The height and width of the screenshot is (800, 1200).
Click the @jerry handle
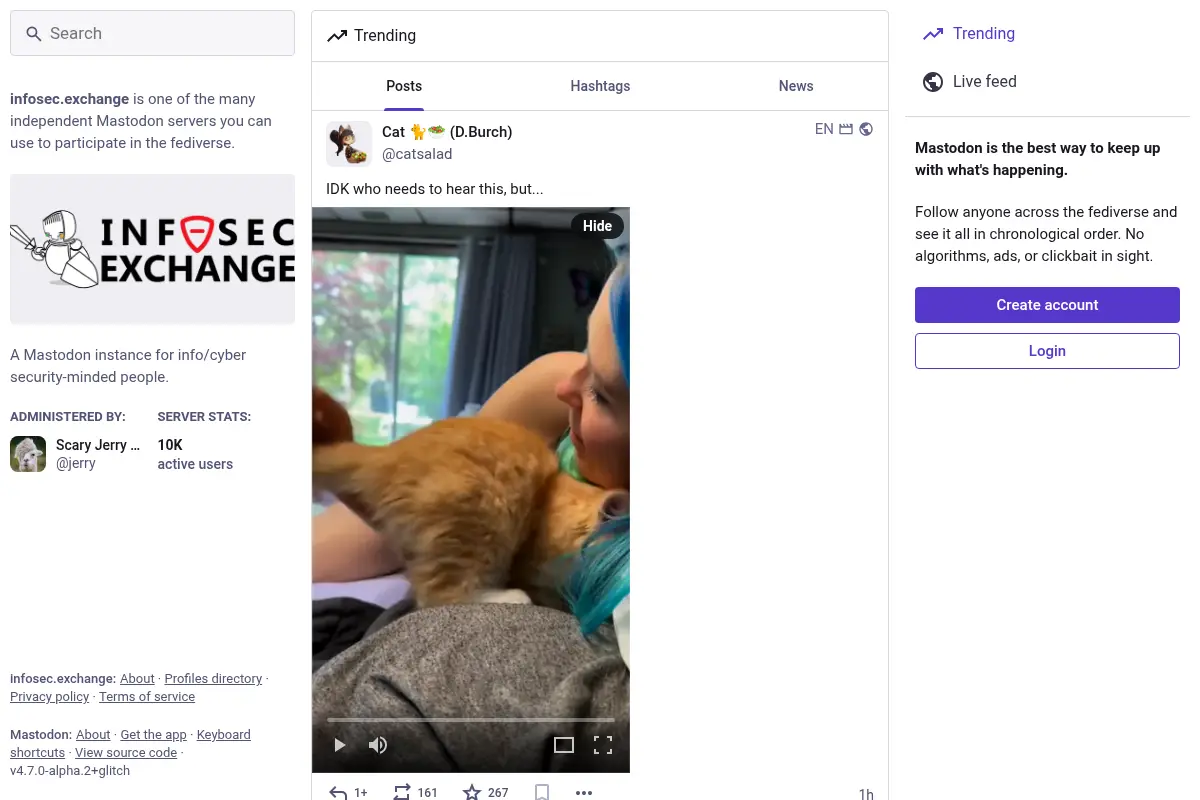click(x=76, y=464)
